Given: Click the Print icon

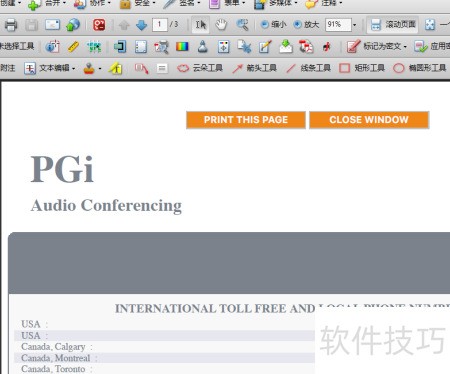Looking at the screenshot, I should tap(11, 25).
